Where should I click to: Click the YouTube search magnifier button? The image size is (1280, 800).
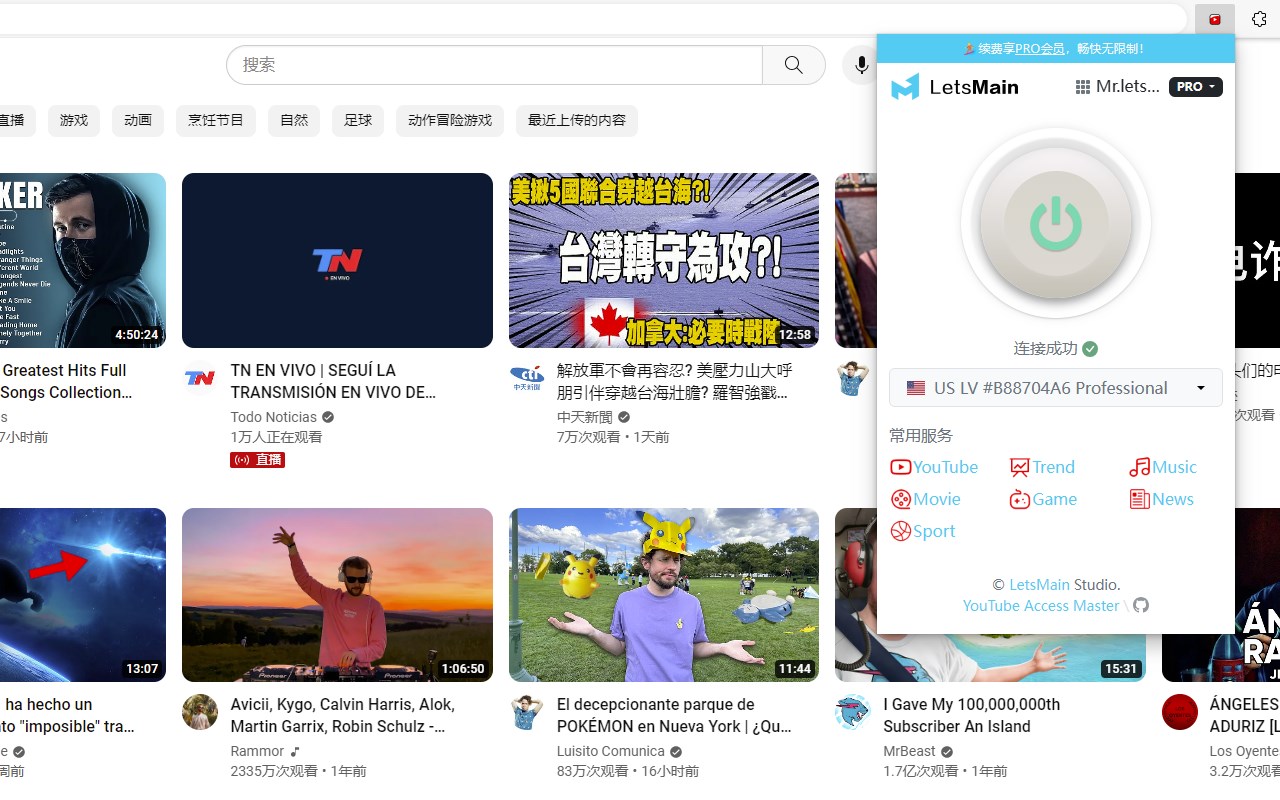(x=794, y=65)
